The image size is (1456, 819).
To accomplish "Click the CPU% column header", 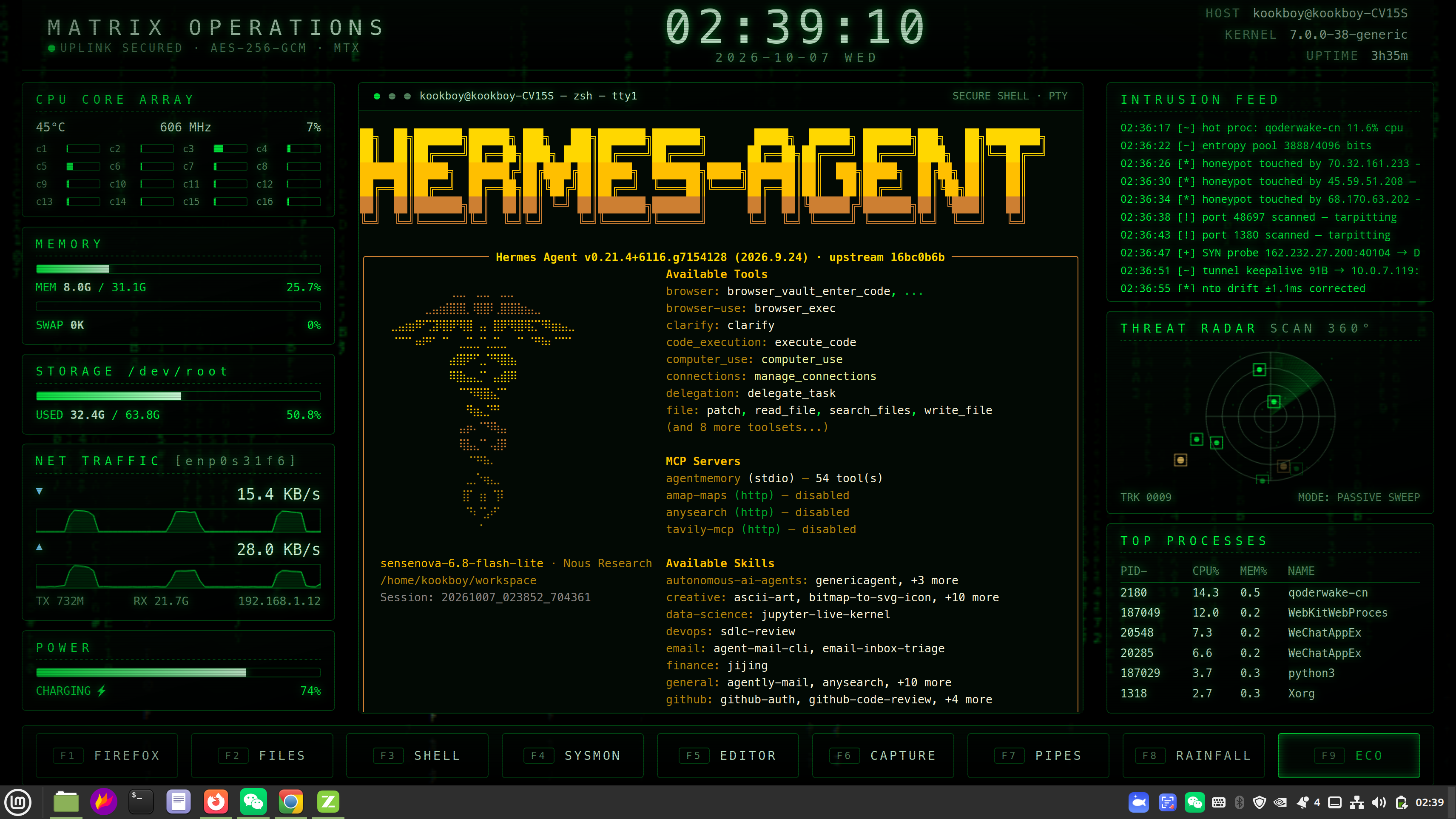I will click(1206, 571).
